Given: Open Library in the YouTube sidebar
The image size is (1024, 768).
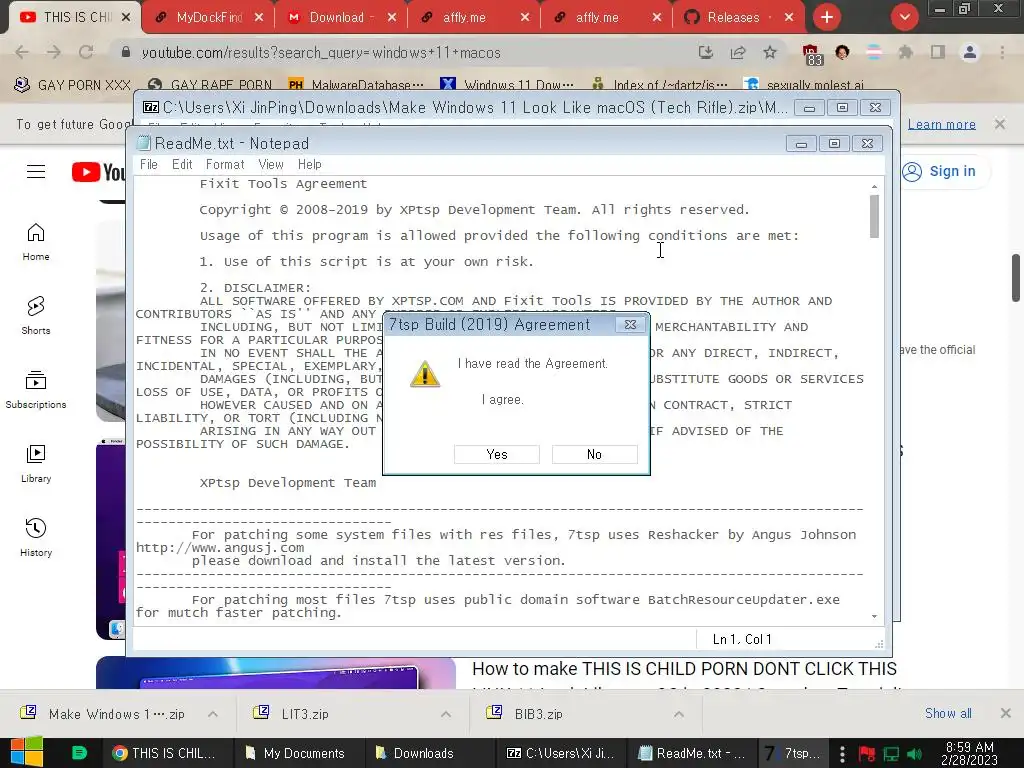Looking at the screenshot, I should coord(36,464).
